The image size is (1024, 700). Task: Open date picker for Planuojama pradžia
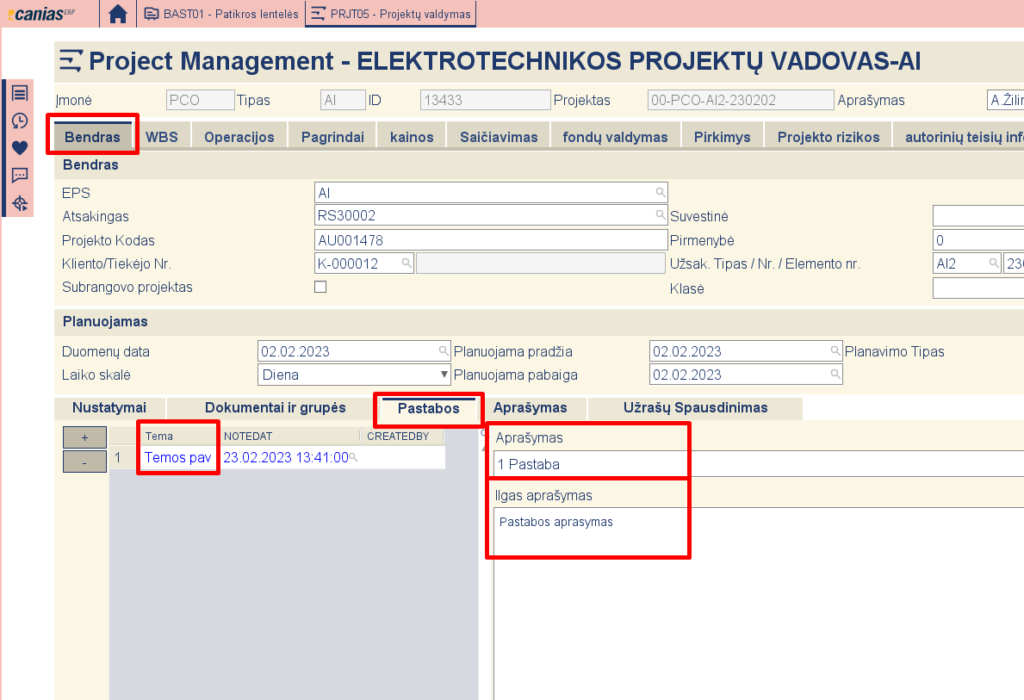click(835, 351)
